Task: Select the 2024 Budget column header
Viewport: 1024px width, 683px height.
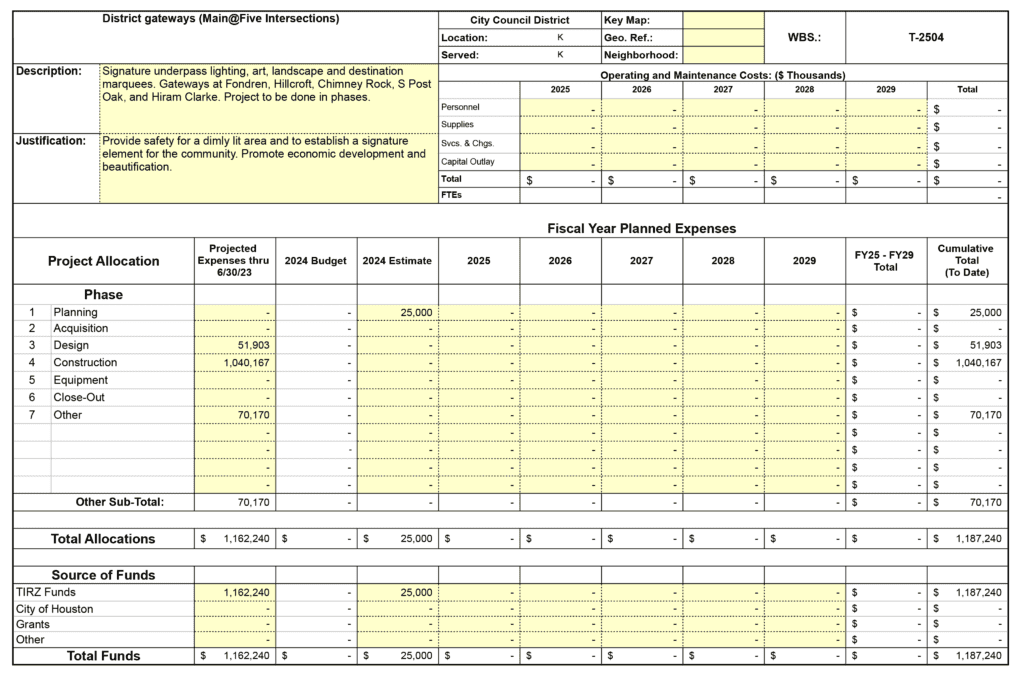Action: coord(315,261)
